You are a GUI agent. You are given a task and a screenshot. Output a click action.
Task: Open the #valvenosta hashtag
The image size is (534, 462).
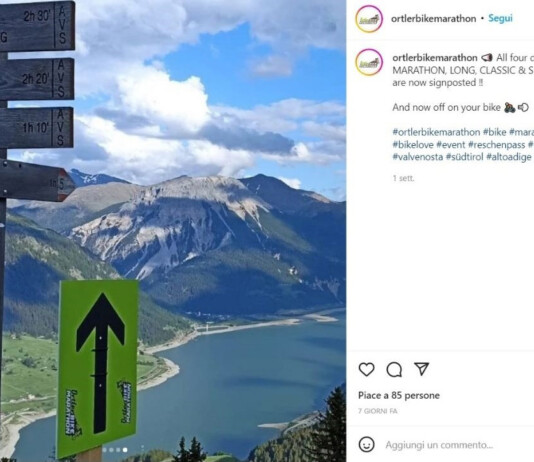coord(418,157)
